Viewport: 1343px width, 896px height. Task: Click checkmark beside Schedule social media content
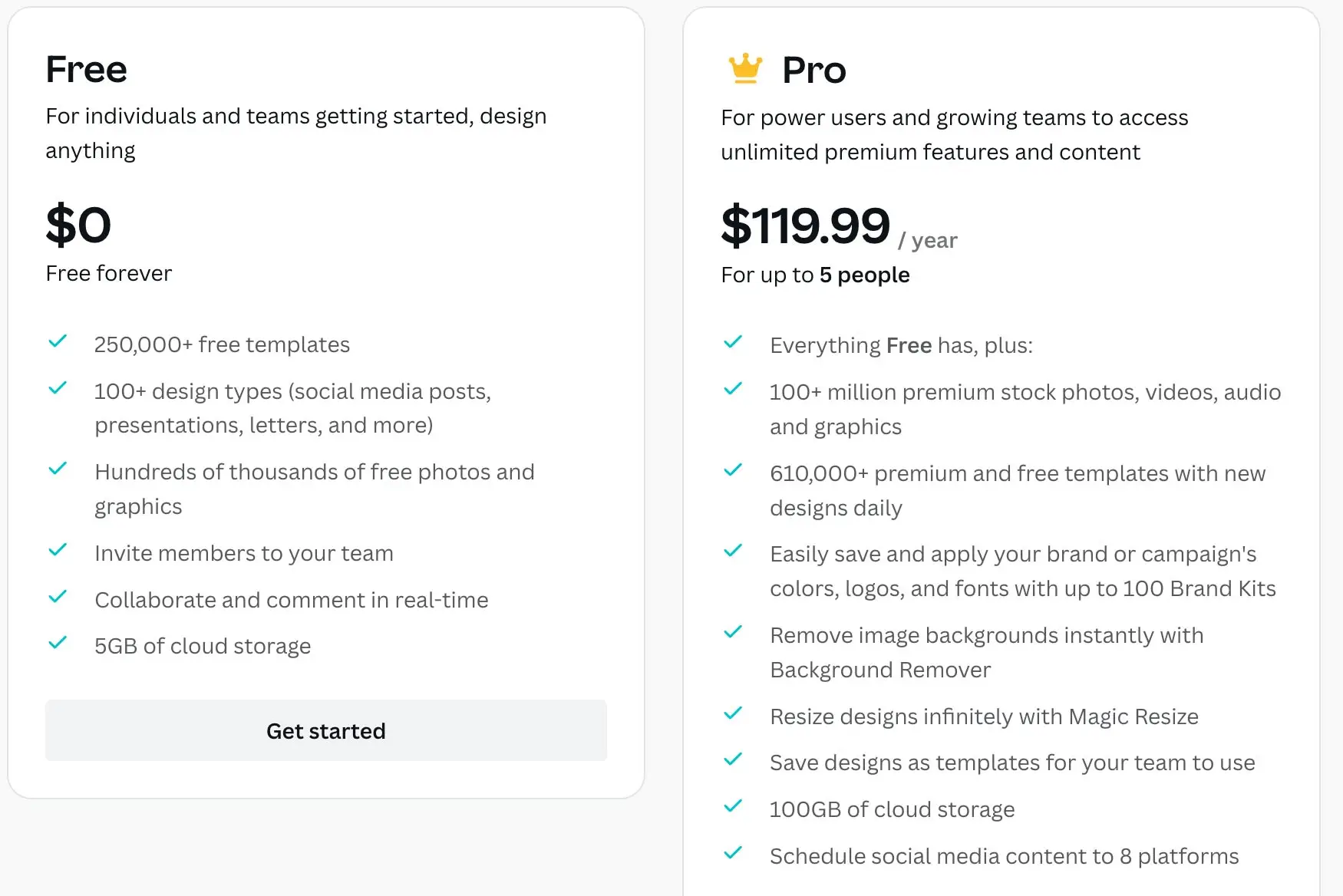click(733, 853)
